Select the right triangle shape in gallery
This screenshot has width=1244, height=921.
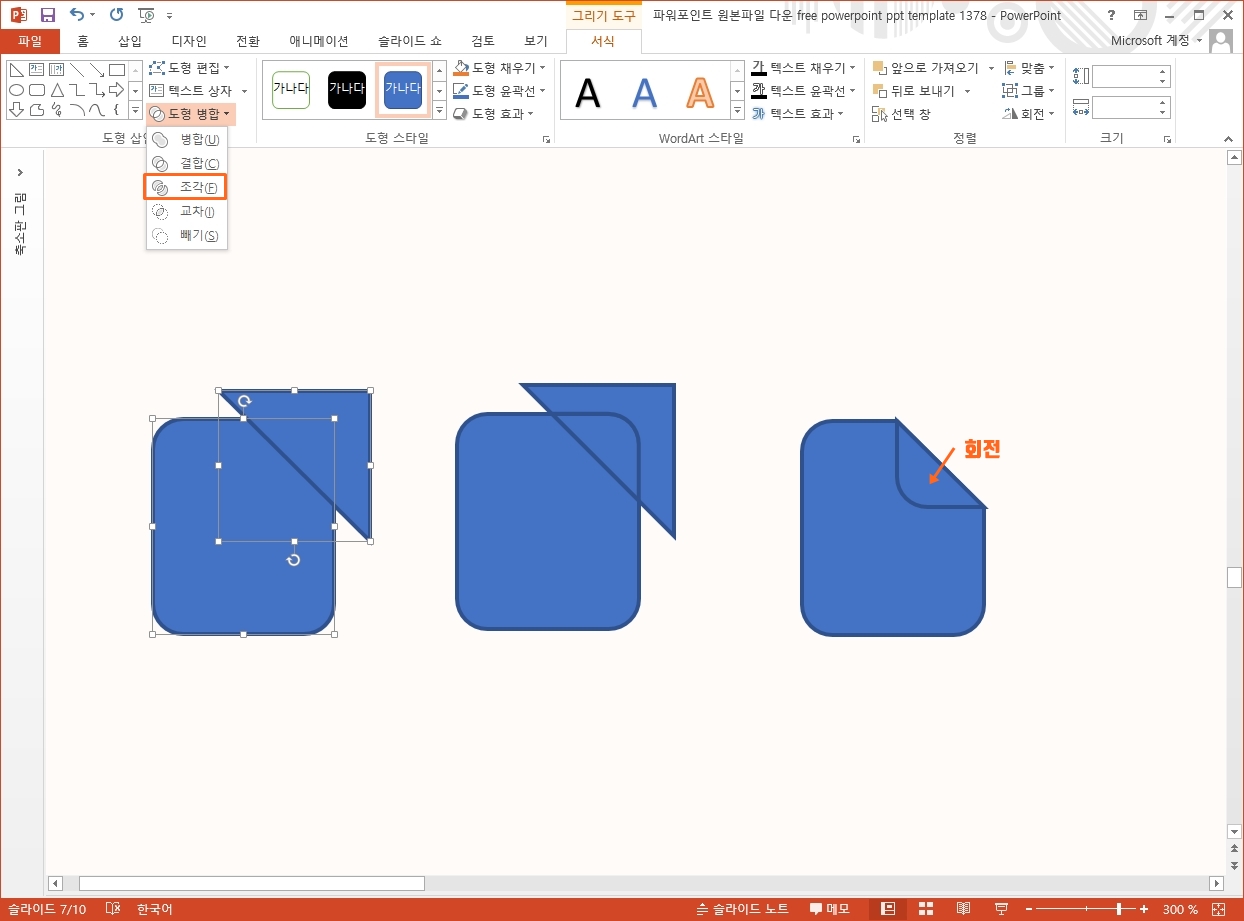16,70
